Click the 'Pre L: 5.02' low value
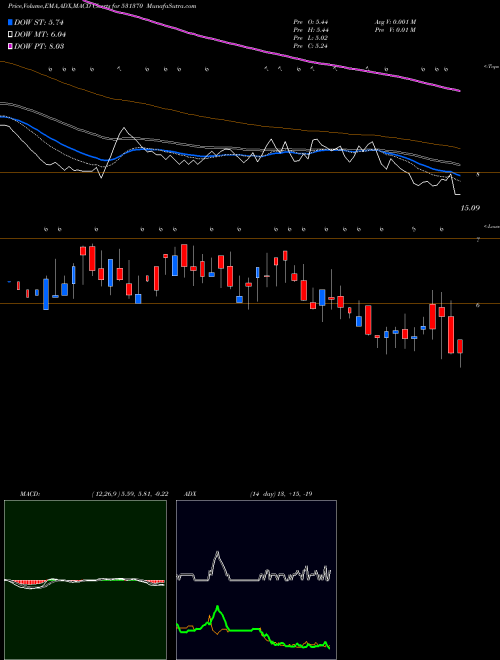Screen dimensions: 500x660 tap(311, 38)
